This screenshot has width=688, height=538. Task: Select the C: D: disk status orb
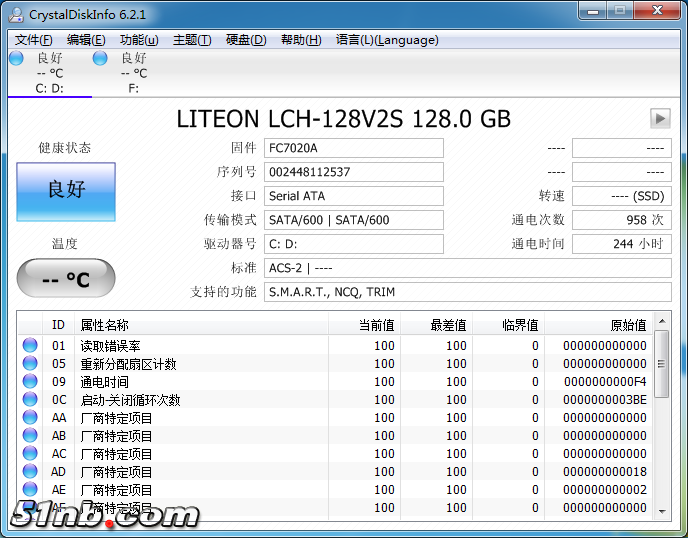coord(16,58)
